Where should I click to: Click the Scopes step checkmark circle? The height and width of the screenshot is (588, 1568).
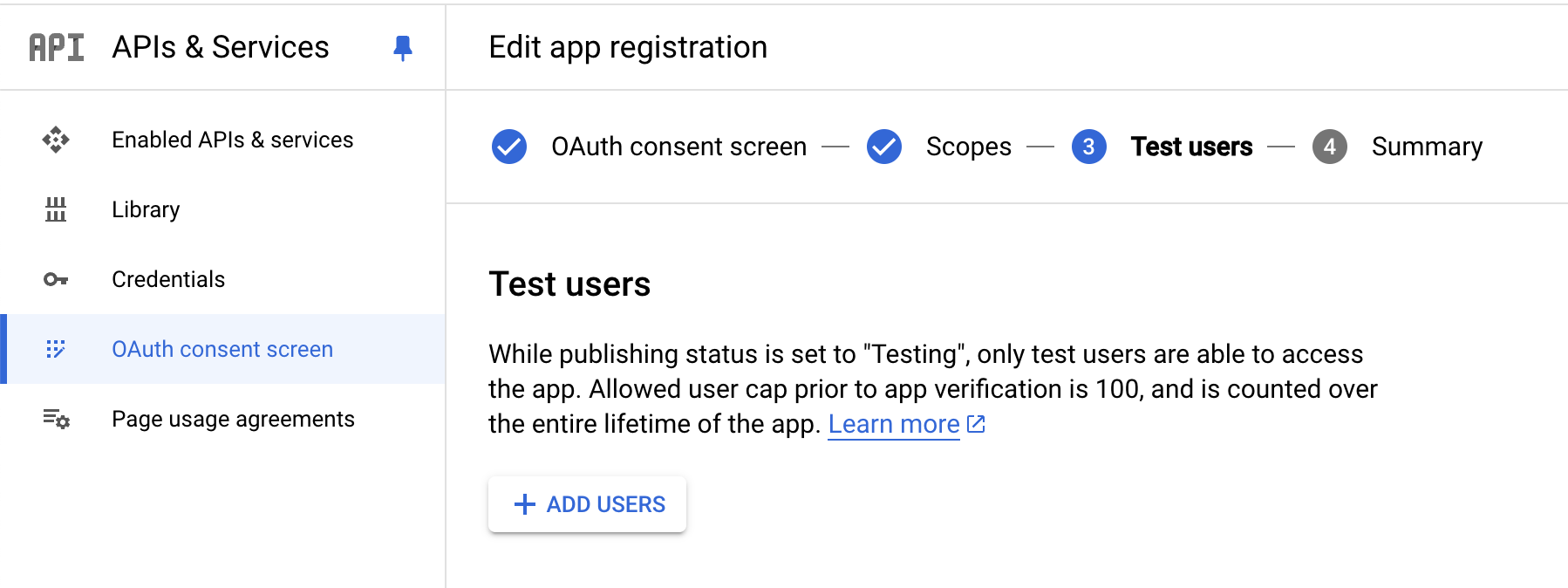click(x=884, y=147)
